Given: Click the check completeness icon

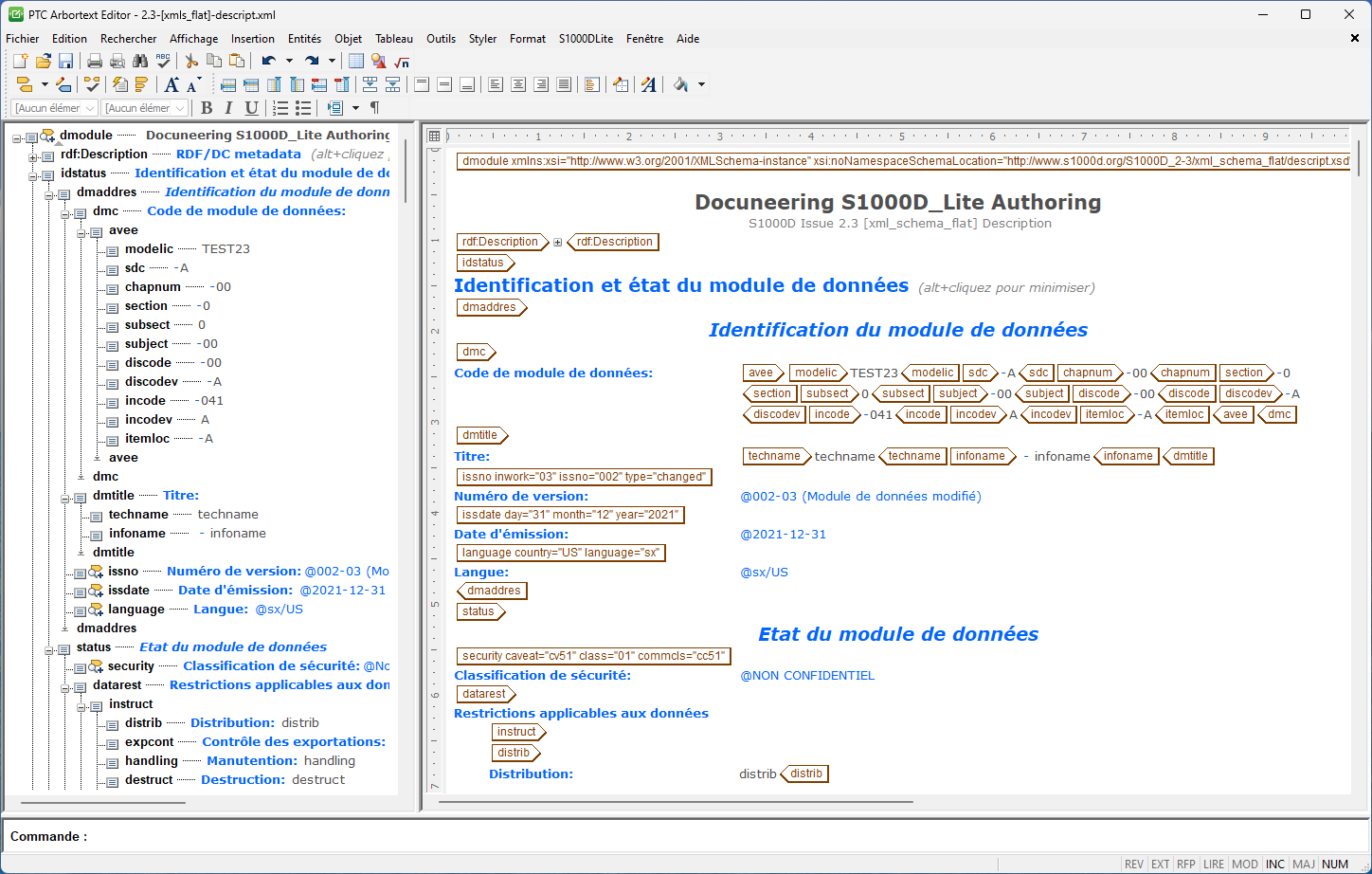Looking at the screenshot, I should [92, 84].
